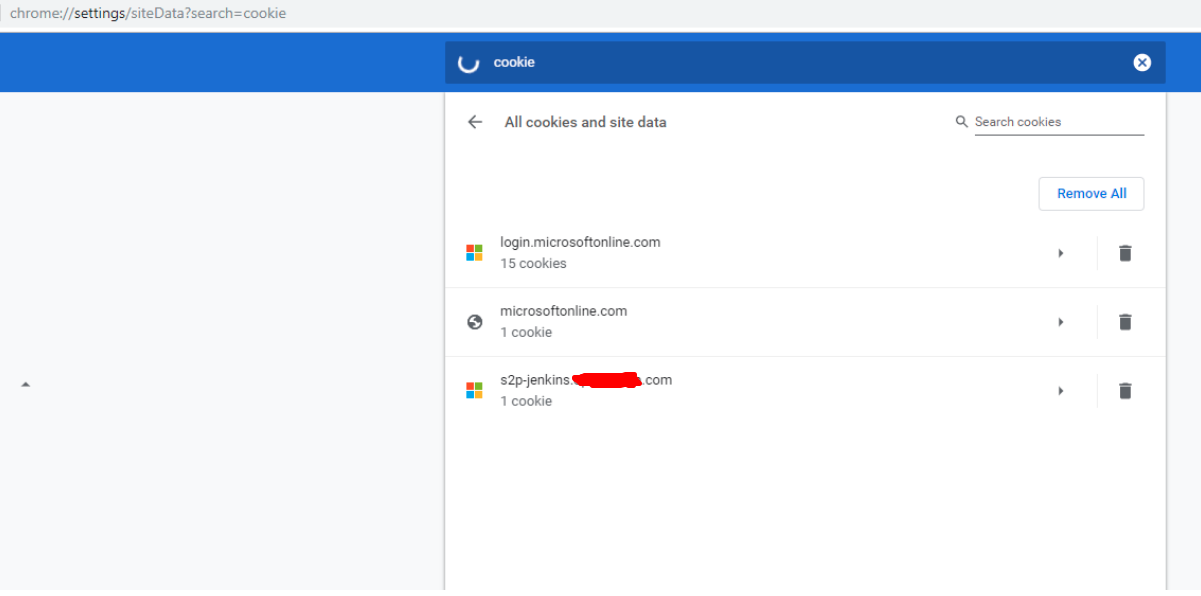Click the settings search field containing "cookie"
This screenshot has height=596, width=1201.
point(800,63)
